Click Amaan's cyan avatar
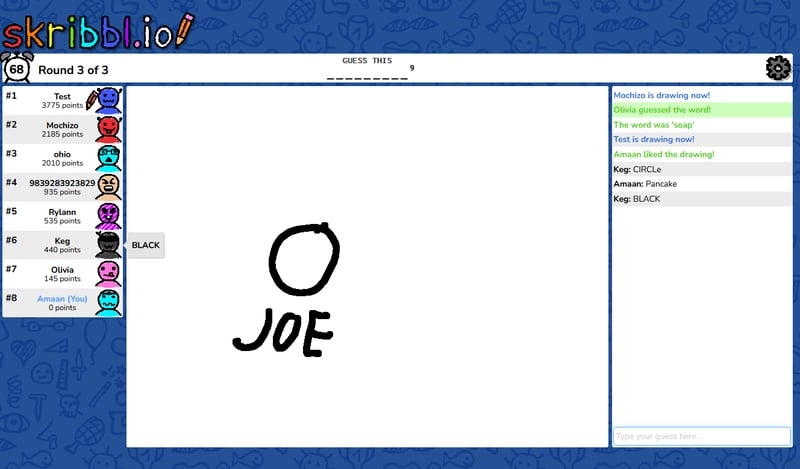The height and width of the screenshot is (469, 800). (109, 303)
